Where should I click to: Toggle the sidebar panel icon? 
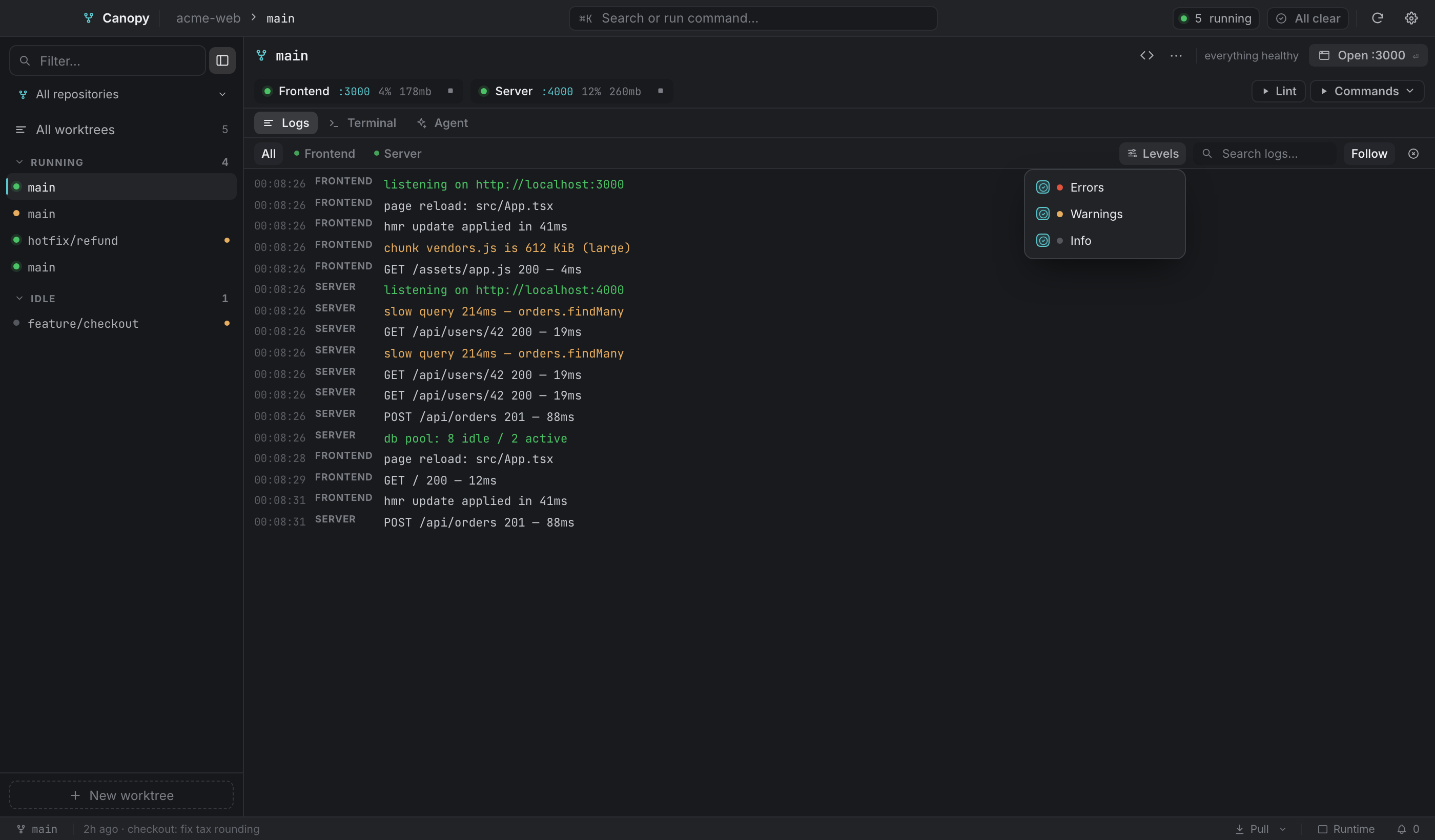tap(222, 60)
